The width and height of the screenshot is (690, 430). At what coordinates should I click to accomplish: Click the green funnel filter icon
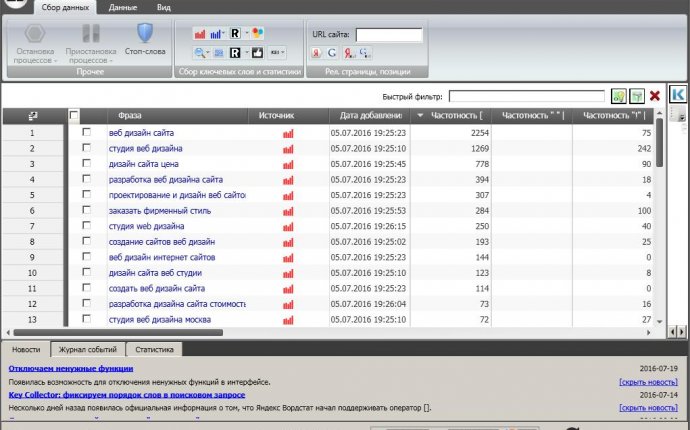[636, 96]
